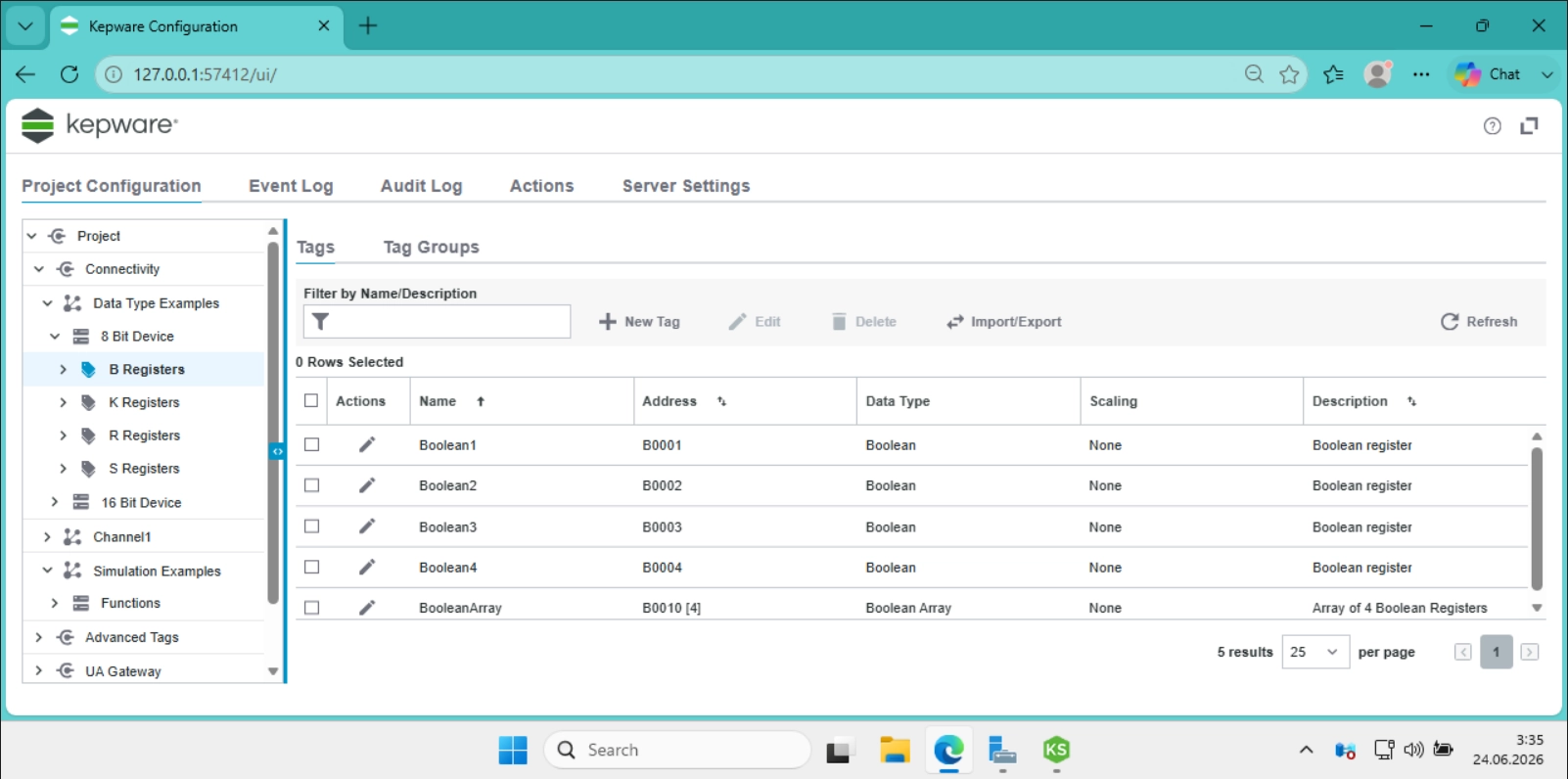Switch to the Tag Groups tab
This screenshot has height=779, width=1568.
431,248
